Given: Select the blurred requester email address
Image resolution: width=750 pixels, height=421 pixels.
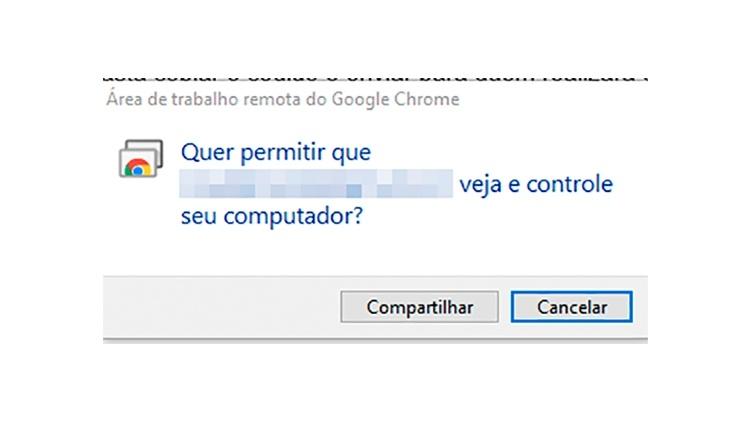Looking at the screenshot, I should point(316,183).
